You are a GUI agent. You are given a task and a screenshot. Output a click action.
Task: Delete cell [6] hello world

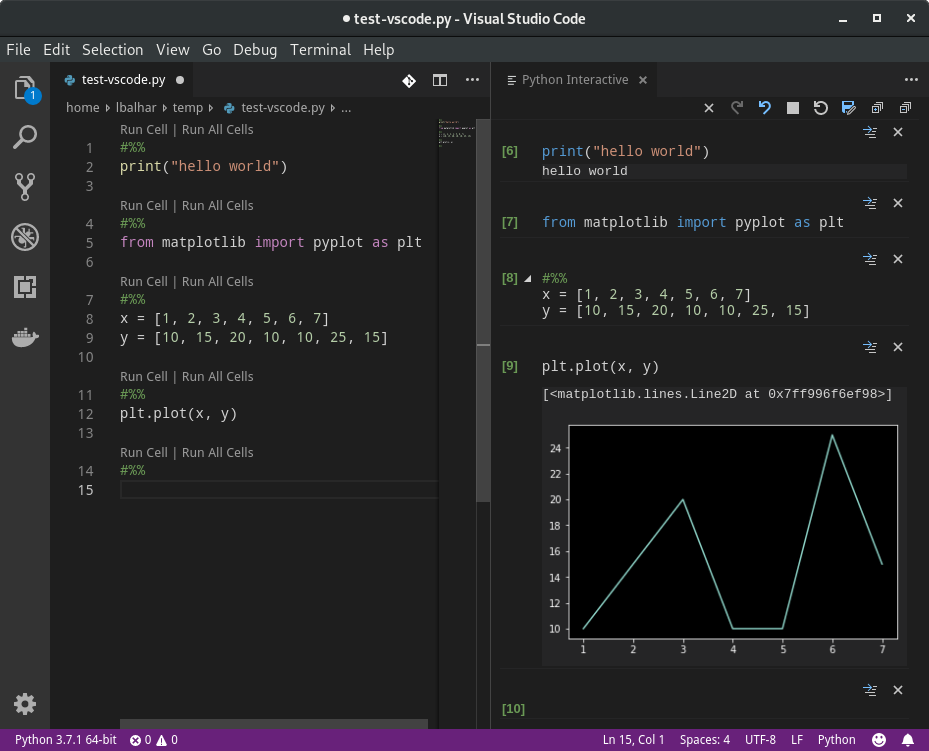898,132
